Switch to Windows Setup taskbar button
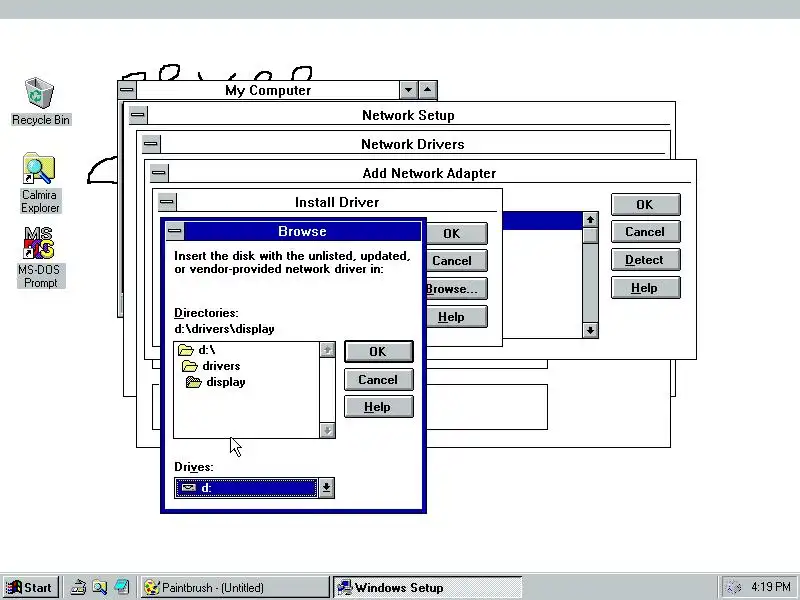The height and width of the screenshot is (600, 800). (x=428, y=587)
